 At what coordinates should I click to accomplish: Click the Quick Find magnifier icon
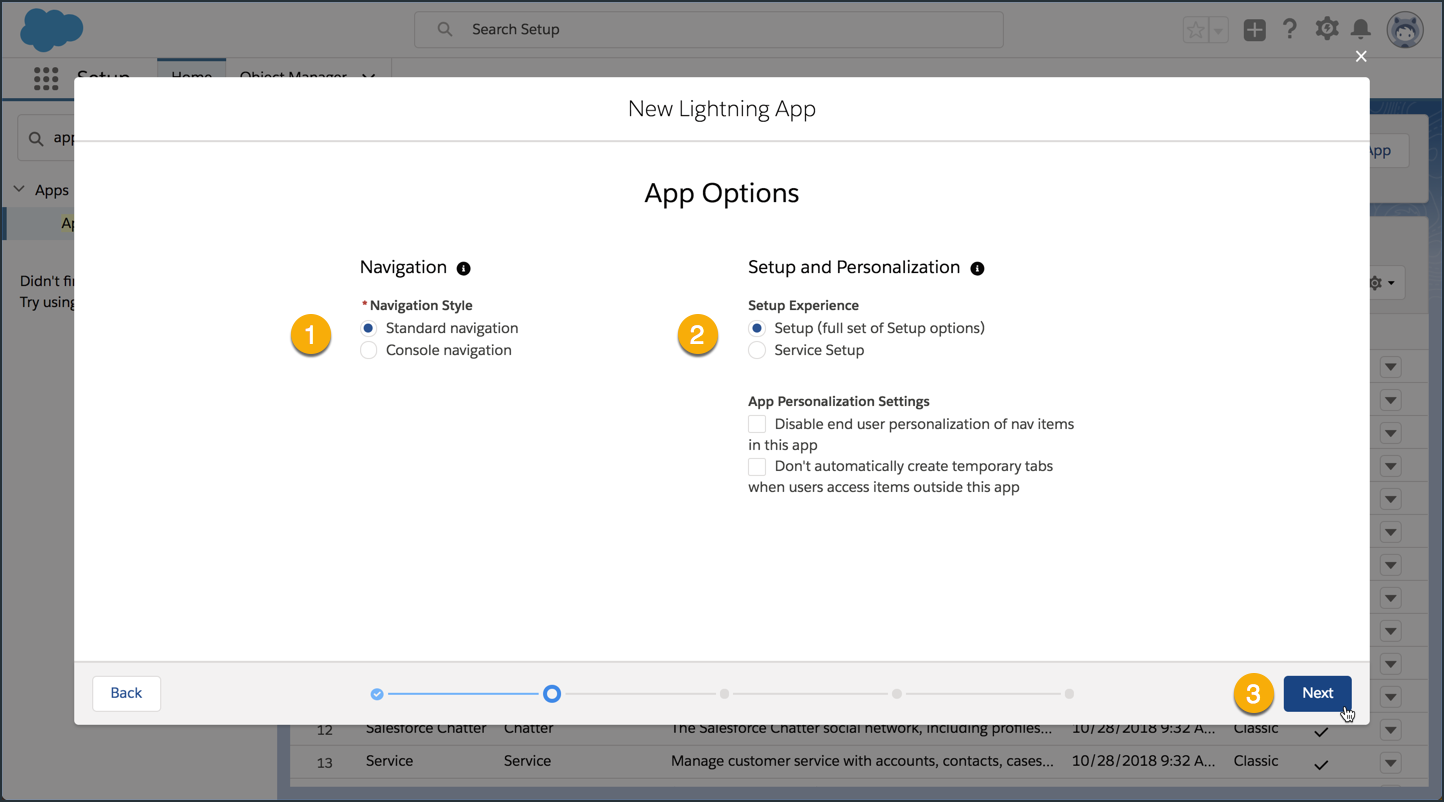(x=36, y=138)
